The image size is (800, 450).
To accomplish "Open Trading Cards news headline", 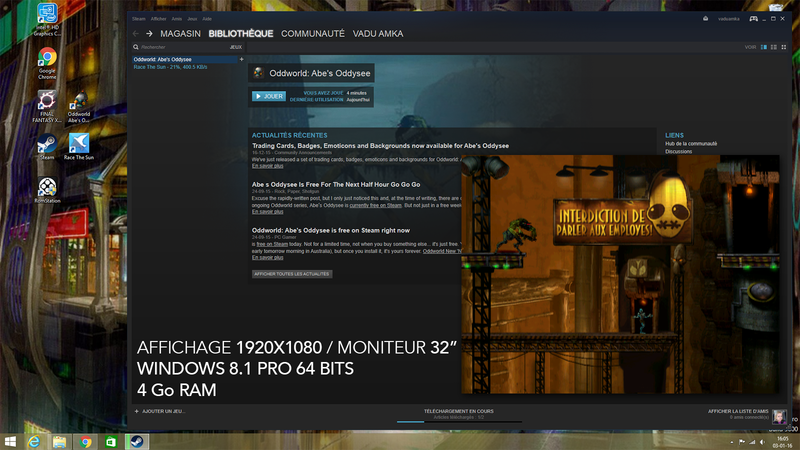I will (380, 146).
